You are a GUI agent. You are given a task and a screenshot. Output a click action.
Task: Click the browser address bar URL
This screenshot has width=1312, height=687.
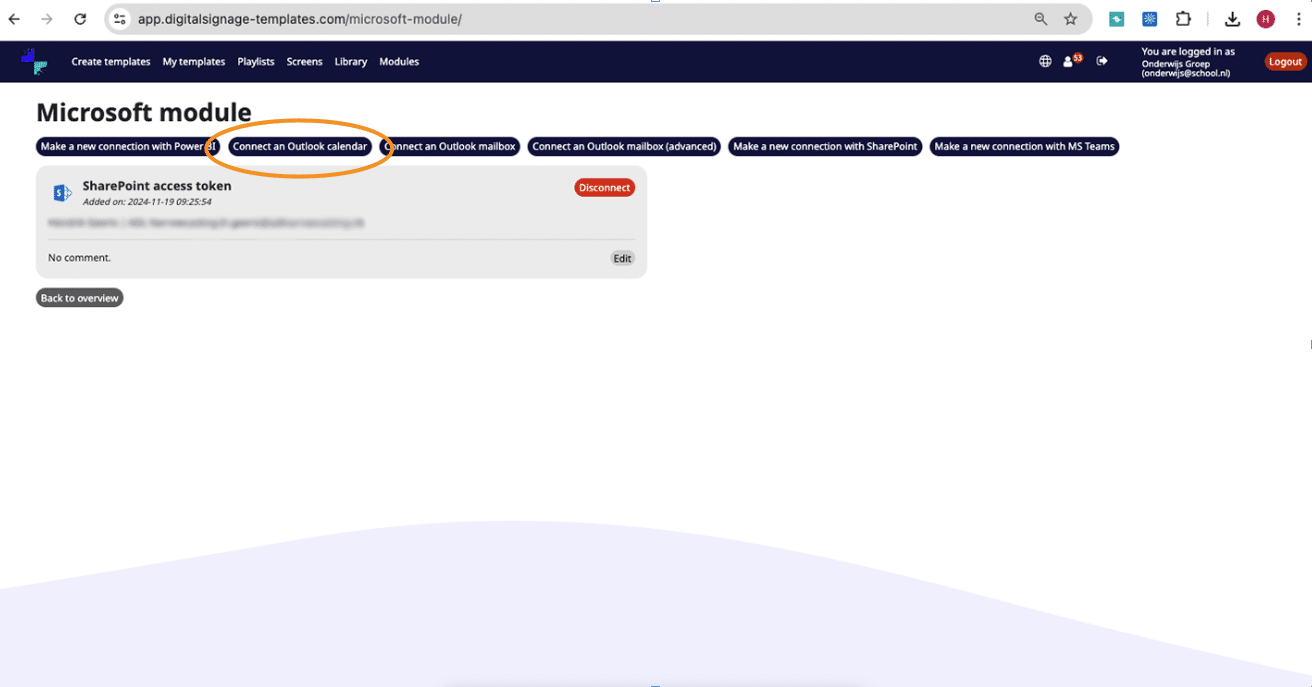(x=300, y=19)
